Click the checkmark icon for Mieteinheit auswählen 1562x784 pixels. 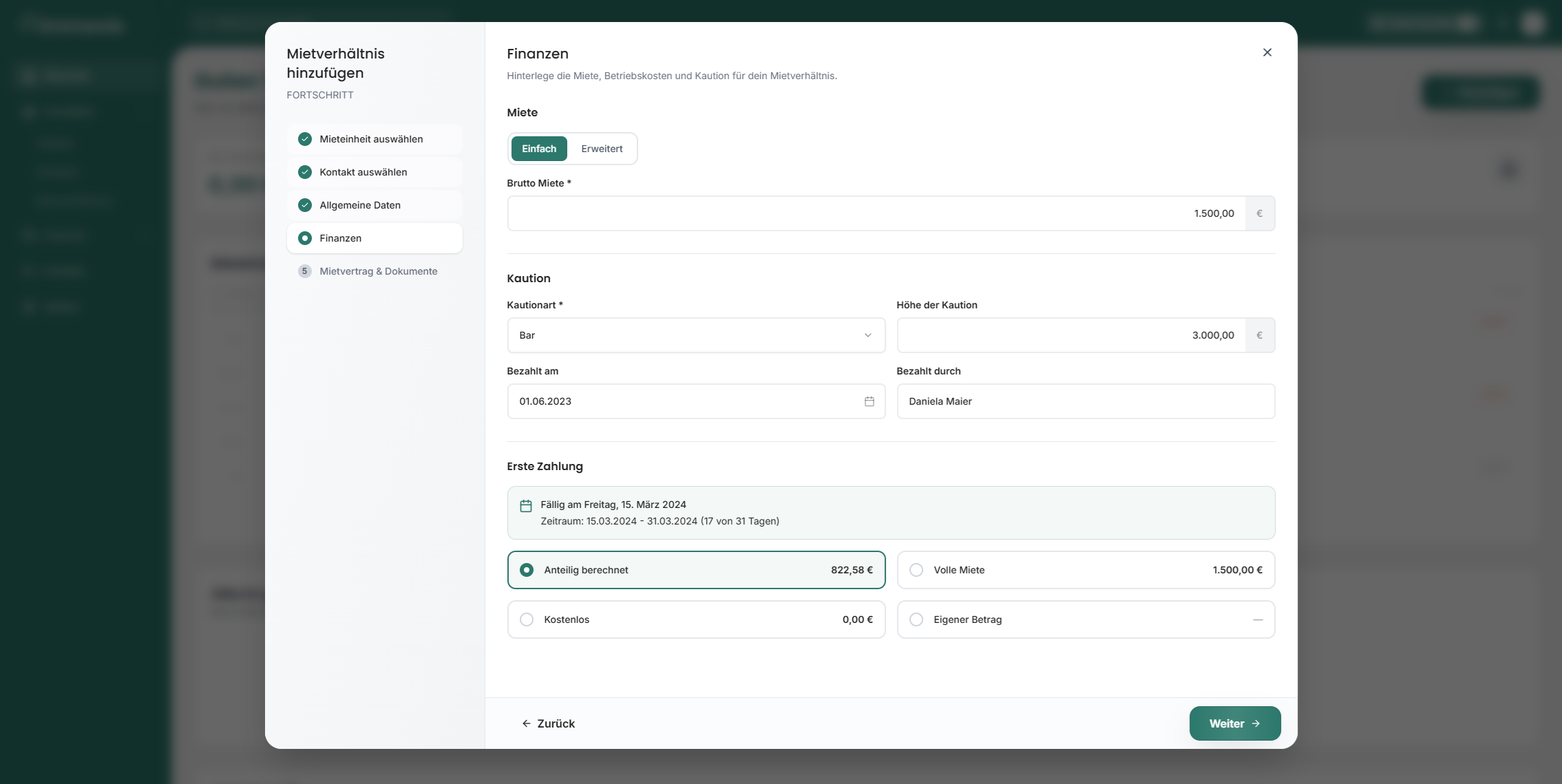pyautogui.click(x=305, y=139)
